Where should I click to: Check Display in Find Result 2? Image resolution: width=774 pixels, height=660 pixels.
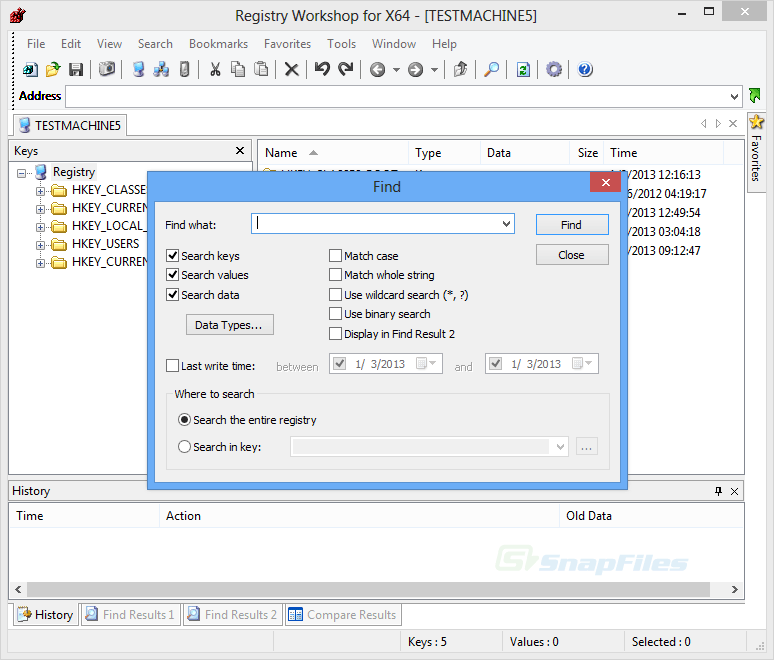coord(335,334)
